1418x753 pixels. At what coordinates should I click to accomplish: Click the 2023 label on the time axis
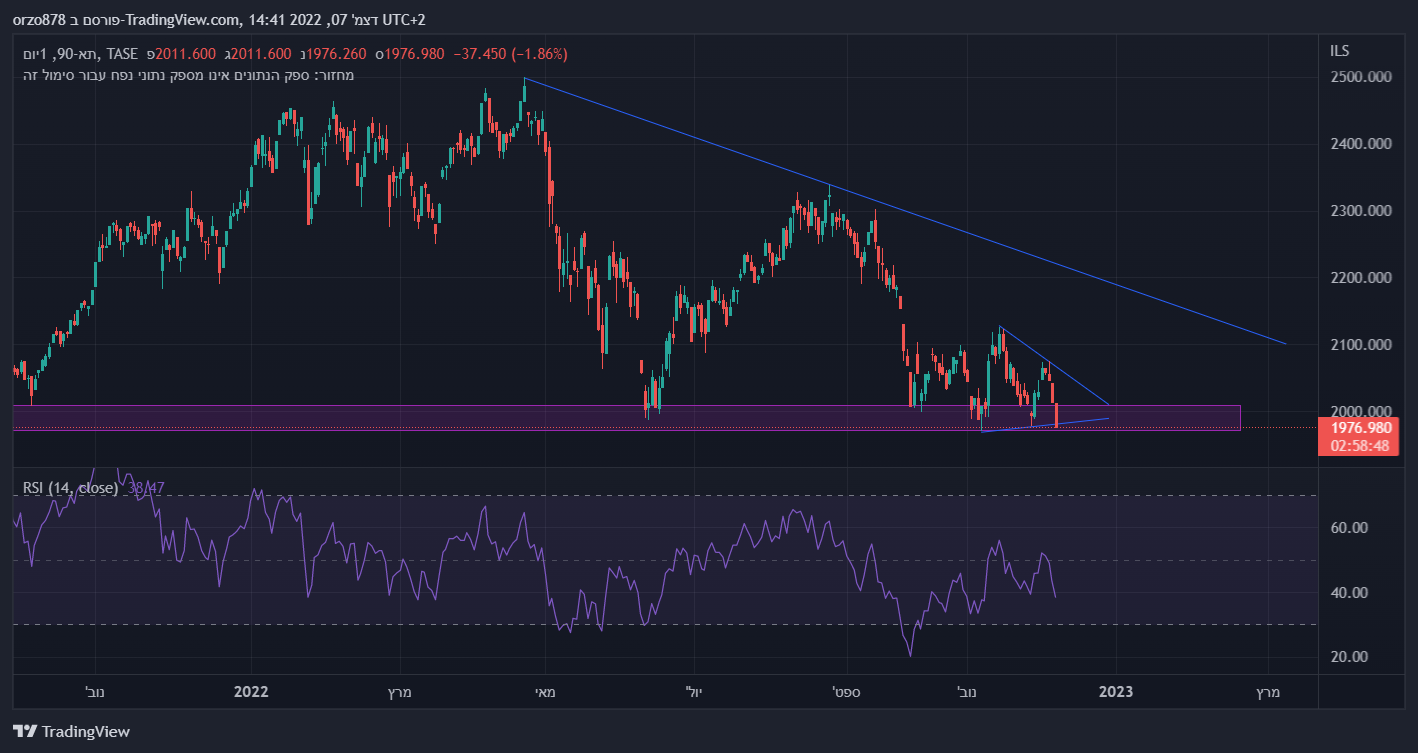(1116, 691)
